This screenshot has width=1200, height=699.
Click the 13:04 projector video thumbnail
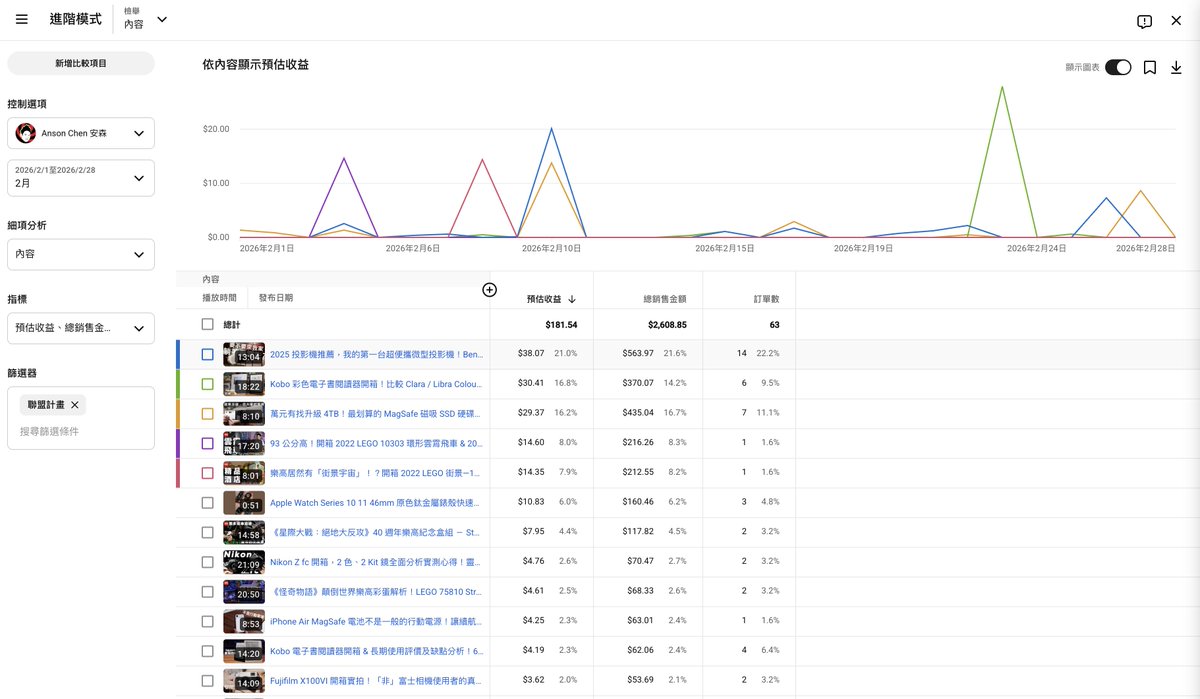click(x=244, y=354)
